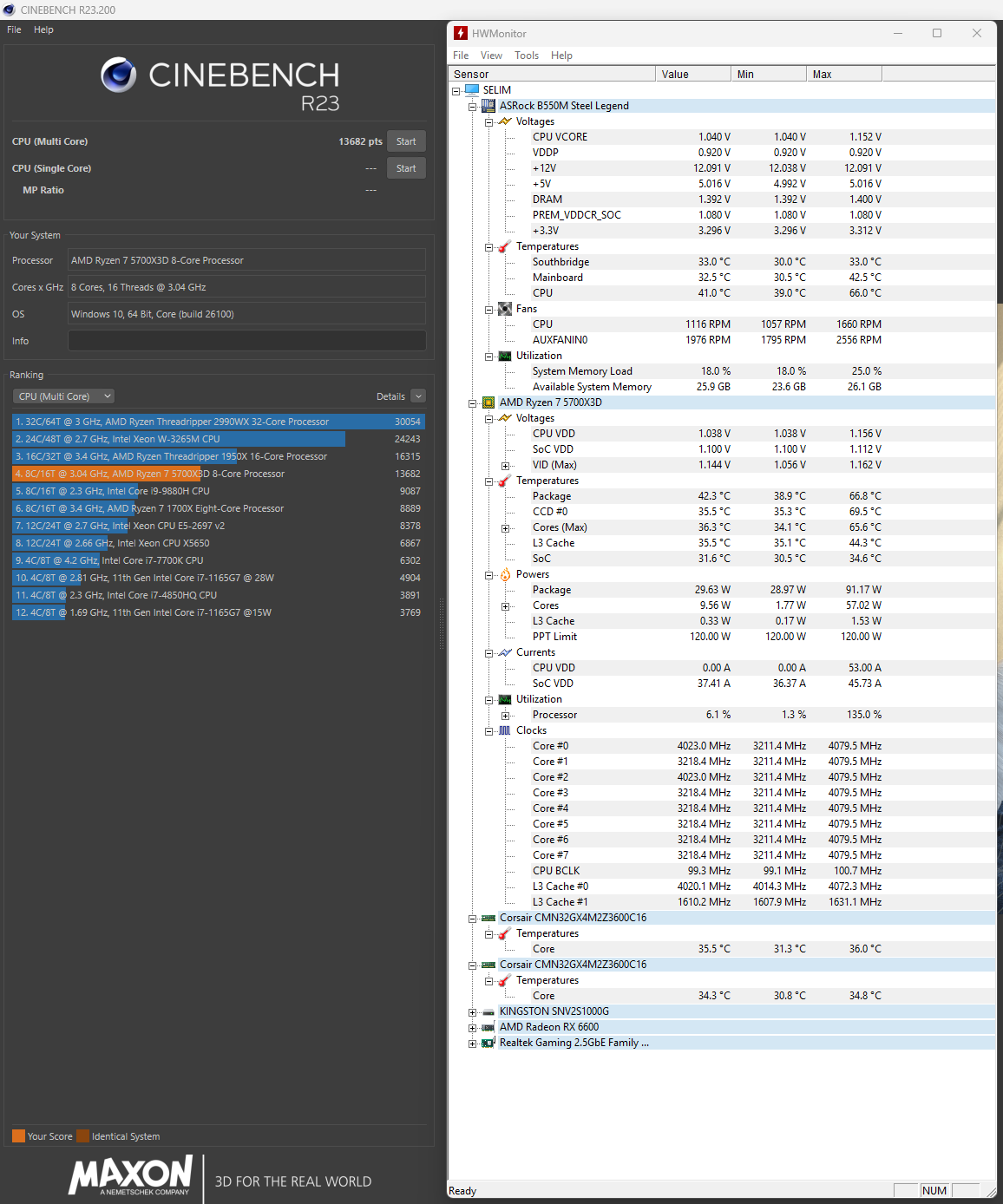Click the Fans icon in HWMonitor
Viewport: 1003px width, 1204px height.
[505, 309]
